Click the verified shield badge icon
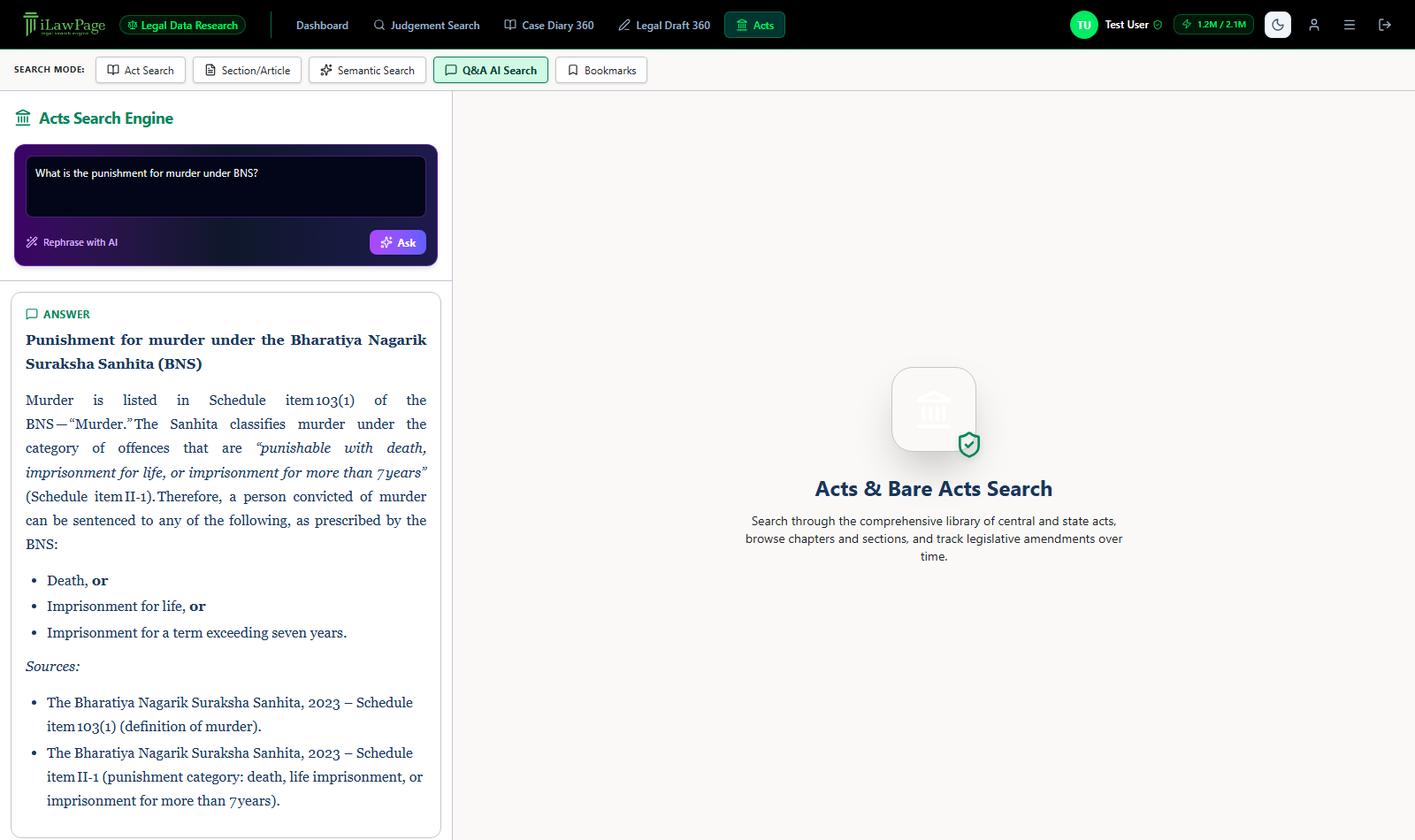 coord(969,445)
